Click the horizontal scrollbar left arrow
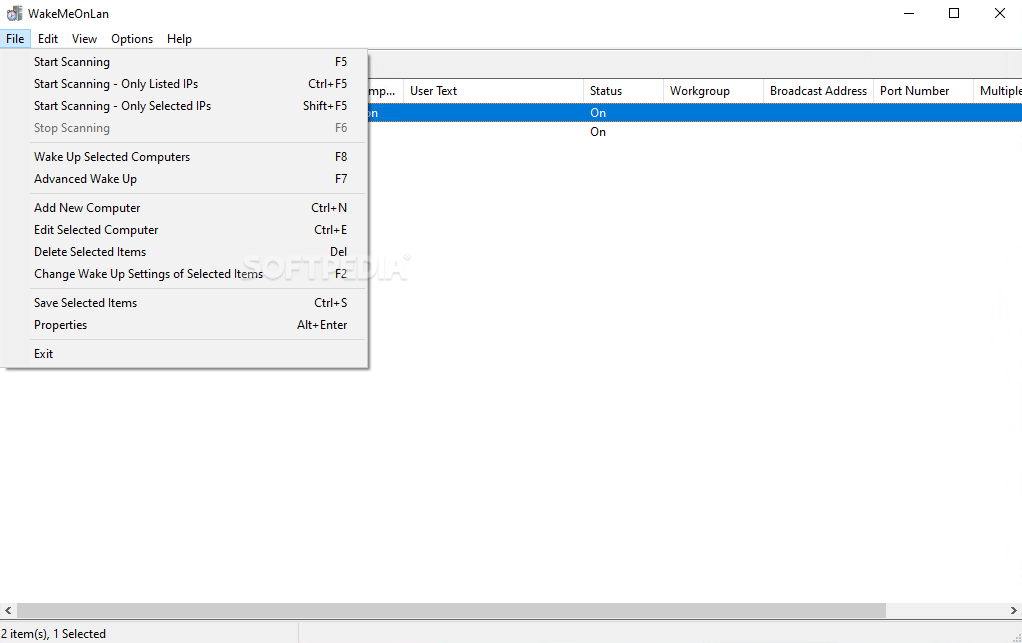Viewport: 1022px width, 643px height. 8,610
